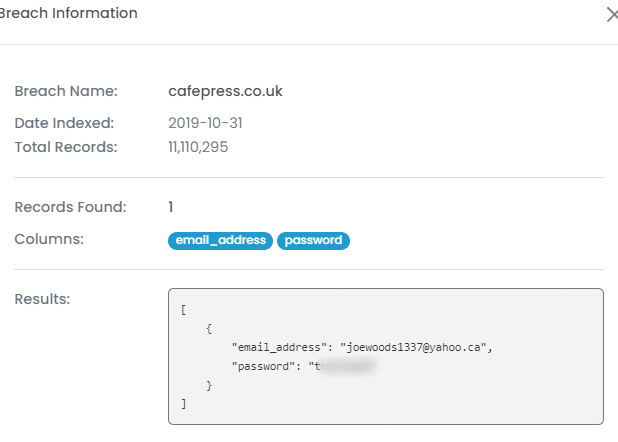This screenshot has height=442, width=618.
Task: Click the Breach Name label
Action: click(66, 91)
